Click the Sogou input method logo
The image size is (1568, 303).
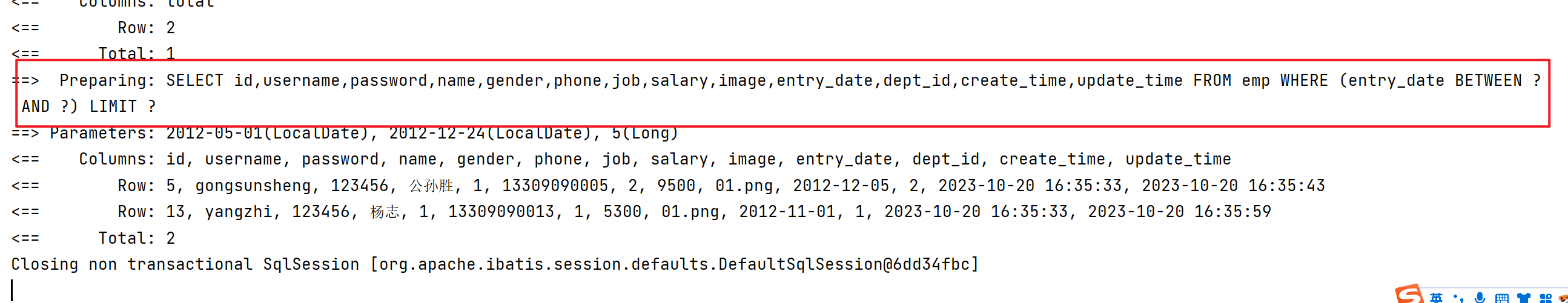pos(1409,295)
